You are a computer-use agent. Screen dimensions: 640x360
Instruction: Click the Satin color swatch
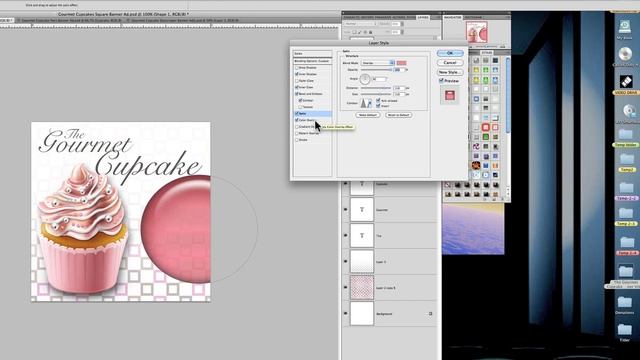point(401,63)
